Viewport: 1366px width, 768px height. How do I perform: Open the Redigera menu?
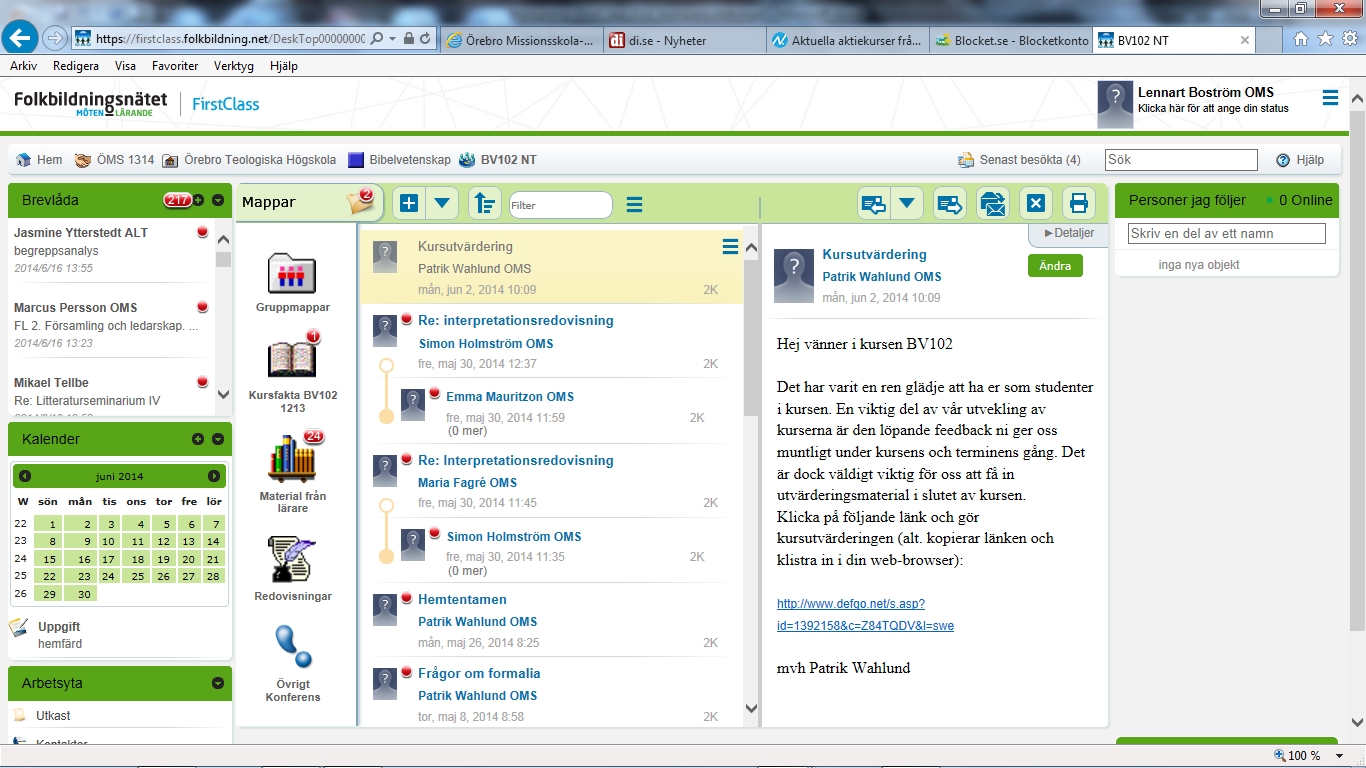pos(76,66)
